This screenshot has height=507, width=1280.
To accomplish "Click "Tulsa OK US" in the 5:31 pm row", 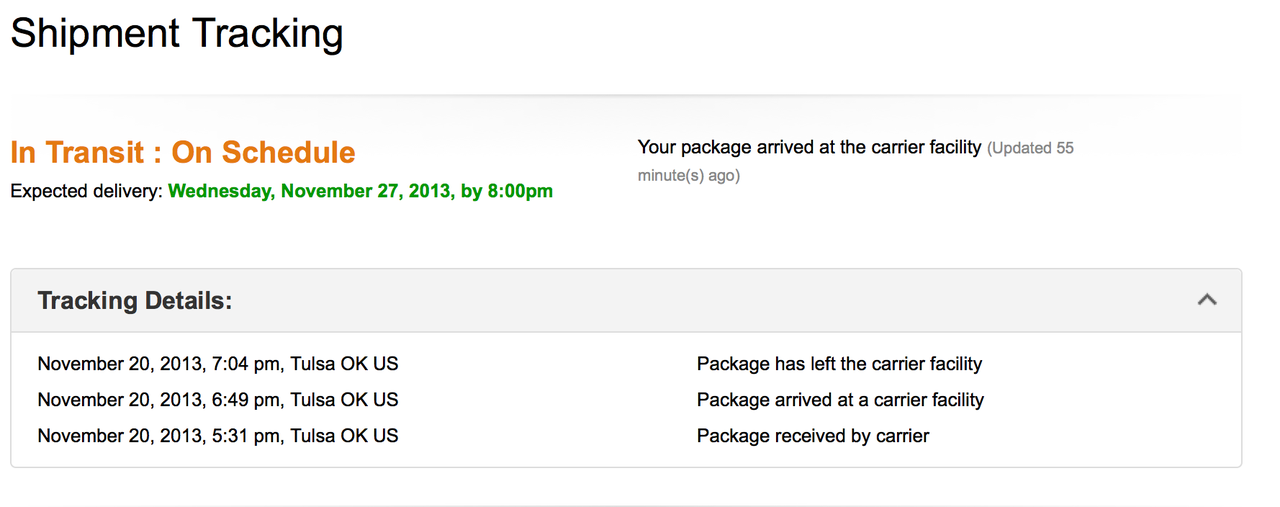I will [344, 436].
